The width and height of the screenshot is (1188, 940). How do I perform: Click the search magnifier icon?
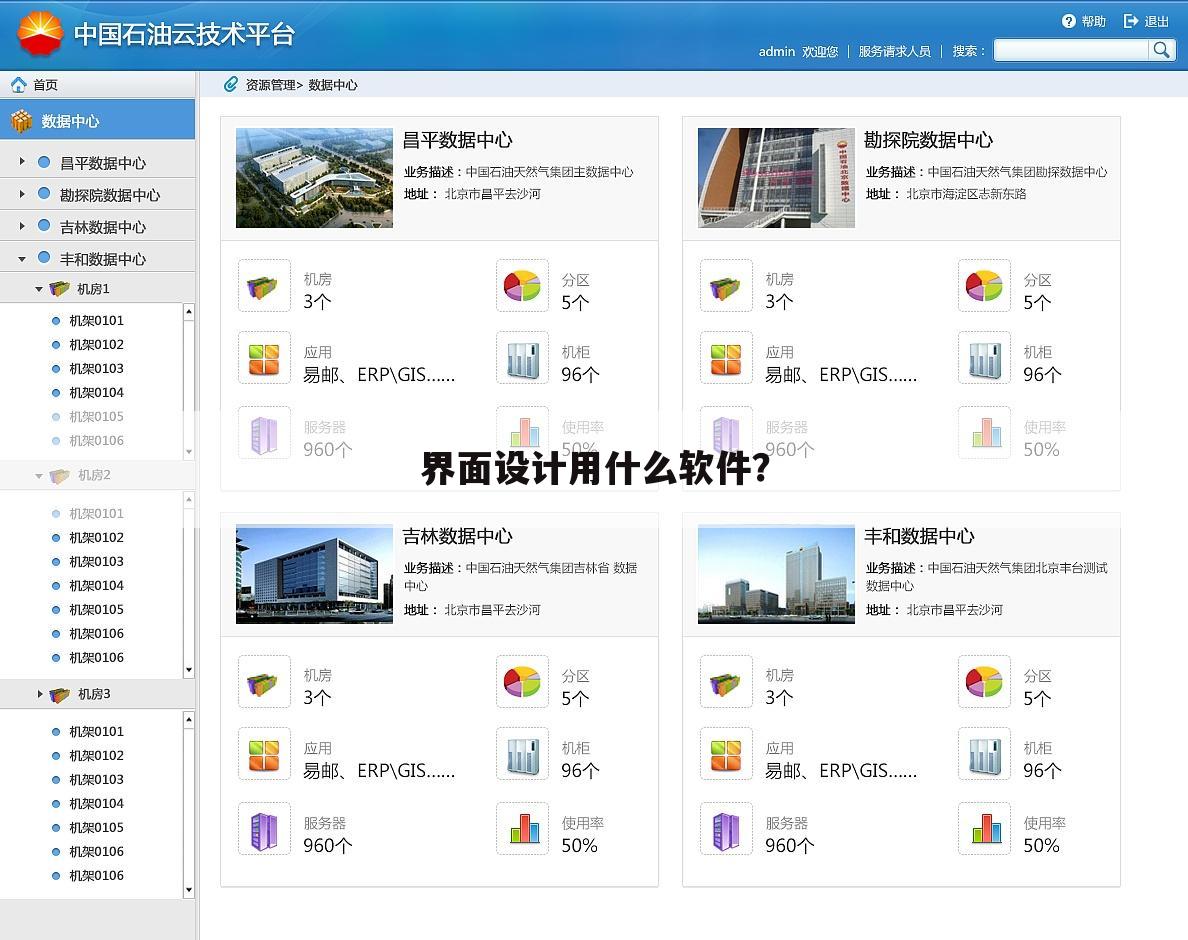pos(1161,50)
